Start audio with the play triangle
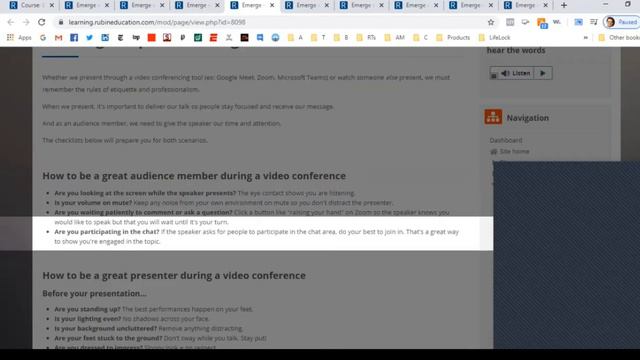 click(543, 73)
